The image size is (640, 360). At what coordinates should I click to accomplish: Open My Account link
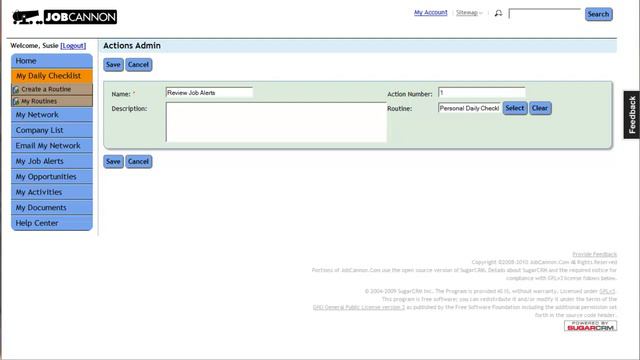[x=431, y=13]
